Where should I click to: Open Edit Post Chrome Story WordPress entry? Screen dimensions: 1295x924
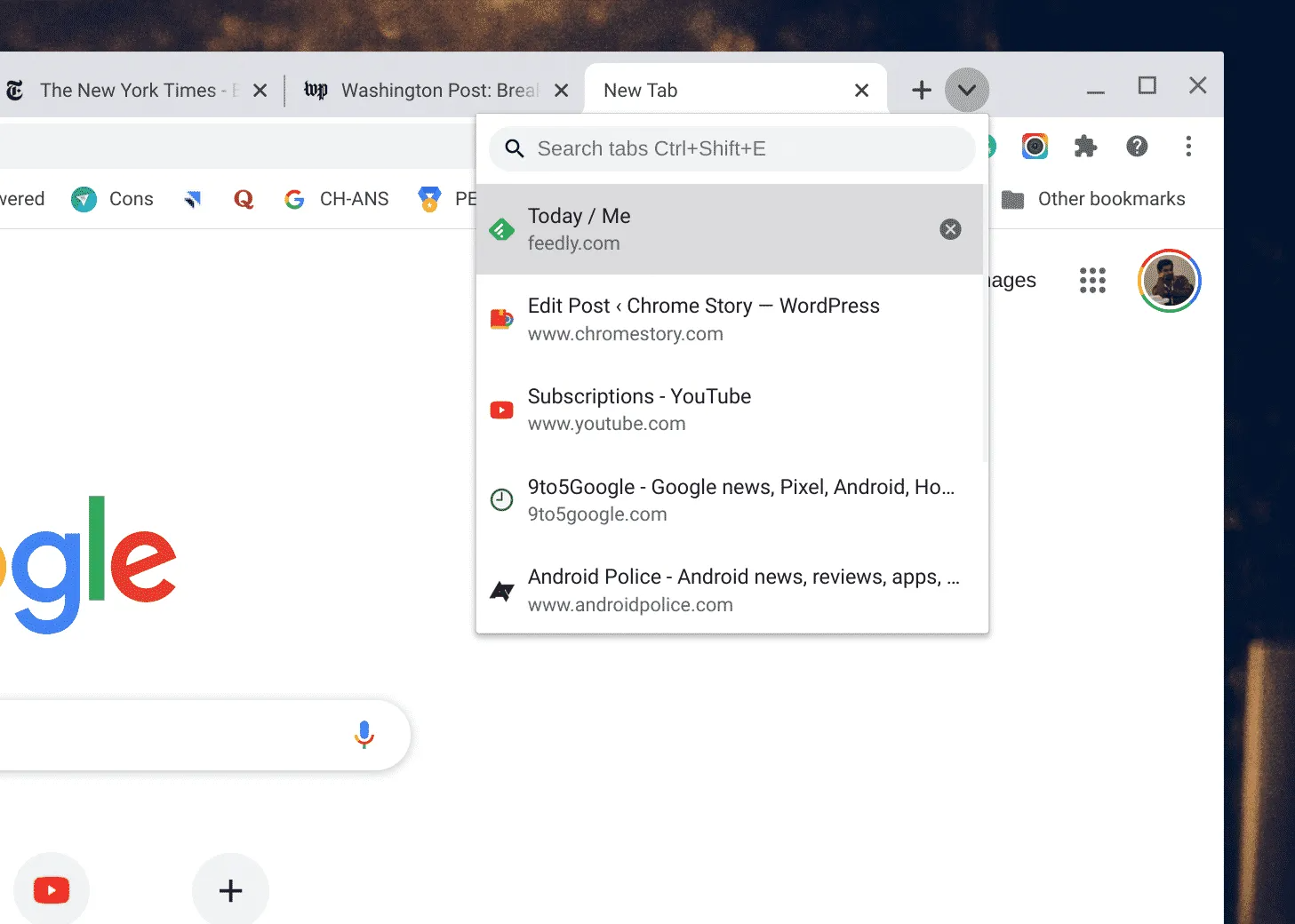(x=731, y=319)
